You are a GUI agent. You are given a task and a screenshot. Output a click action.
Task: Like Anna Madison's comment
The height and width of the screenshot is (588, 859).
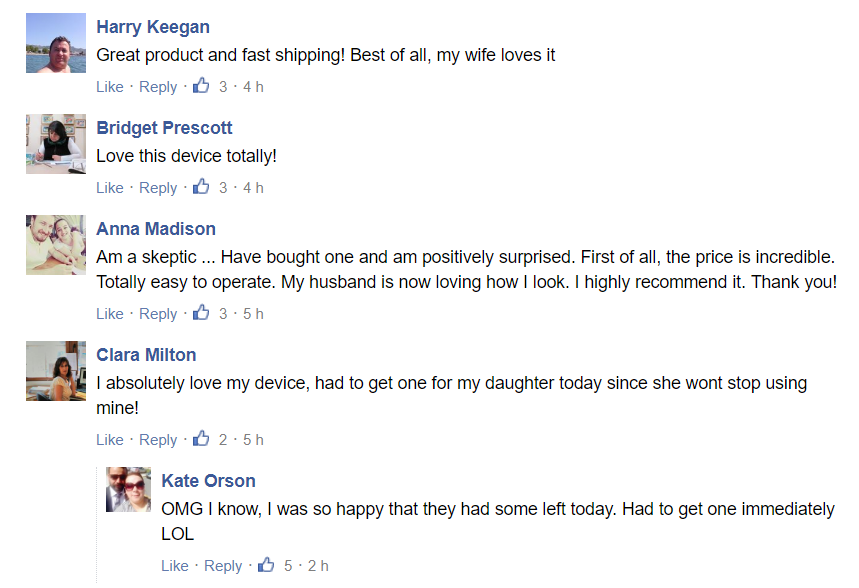110,314
